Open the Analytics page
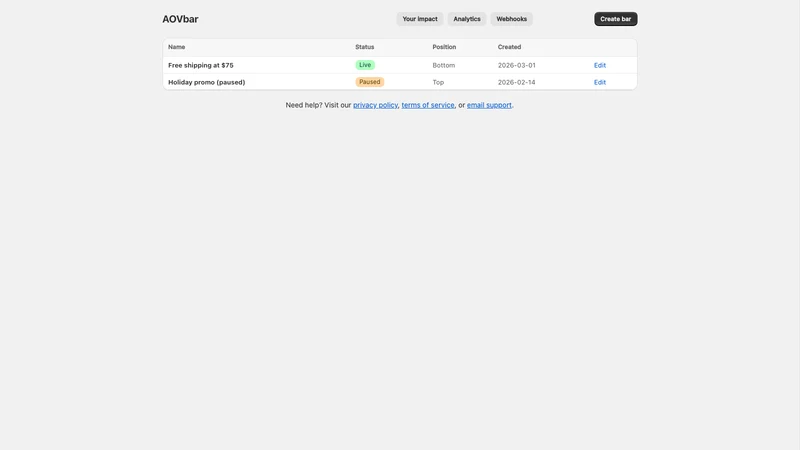Image resolution: width=800 pixels, height=450 pixels. [x=467, y=19]
